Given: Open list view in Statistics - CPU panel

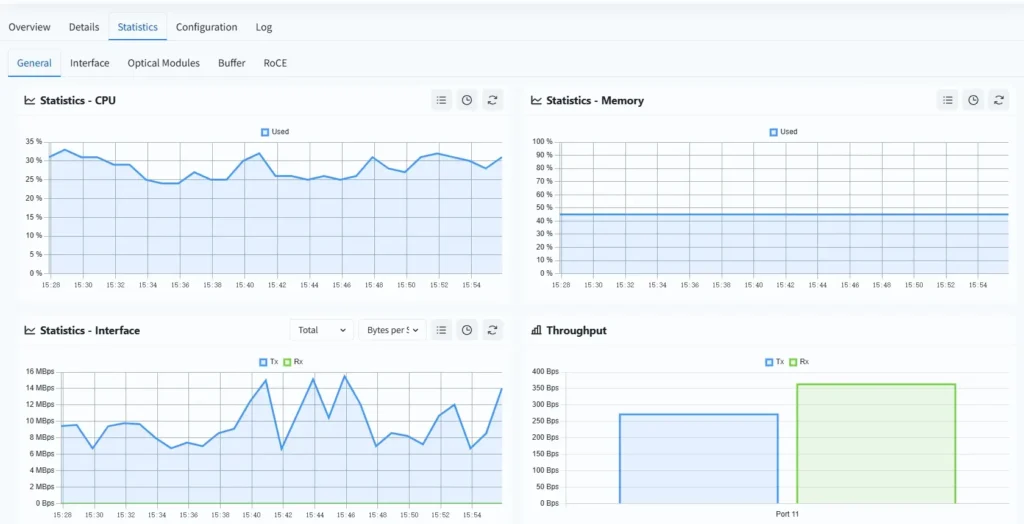Looking at the screenshot, I should (442, 100).
